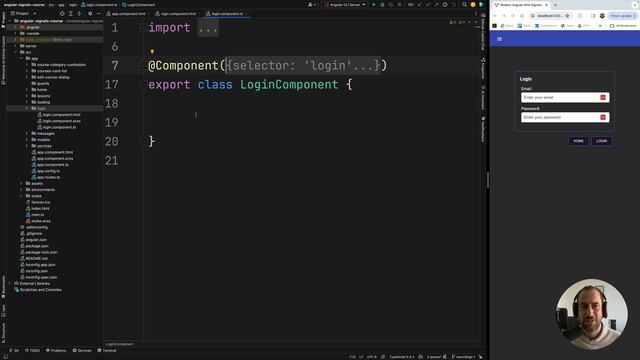Open the TODO tool window
The height and width of the screenshot is (360, 640).
point(32,350)
